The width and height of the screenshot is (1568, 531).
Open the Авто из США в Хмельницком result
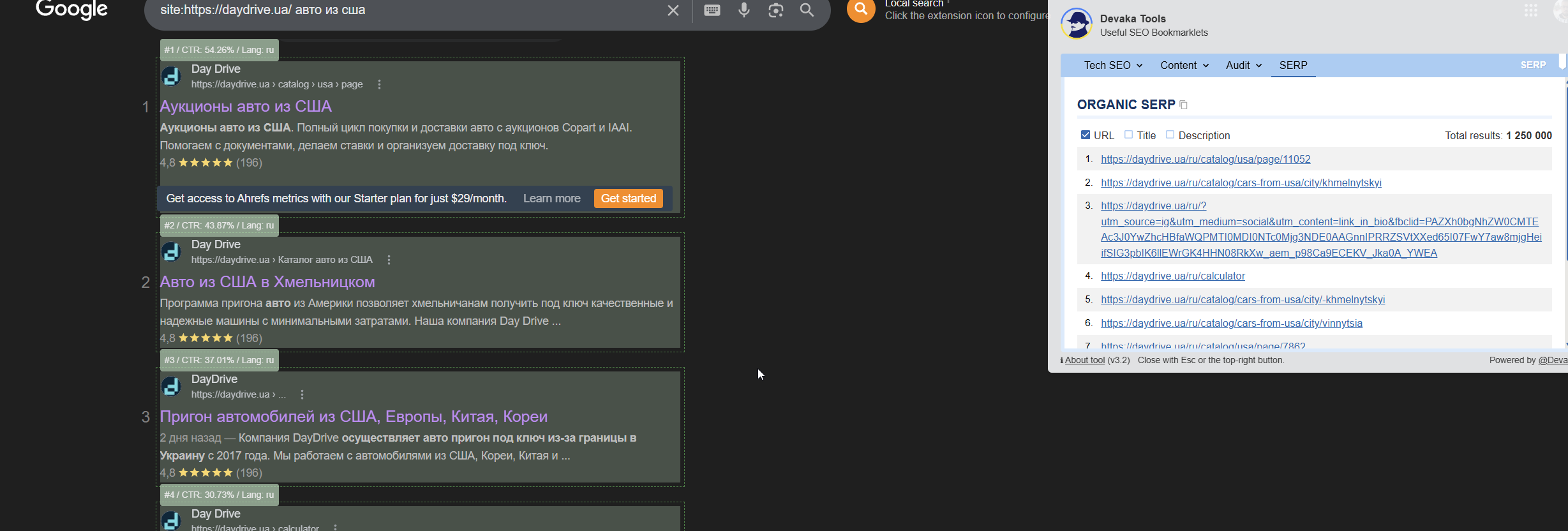coord(267,281)
